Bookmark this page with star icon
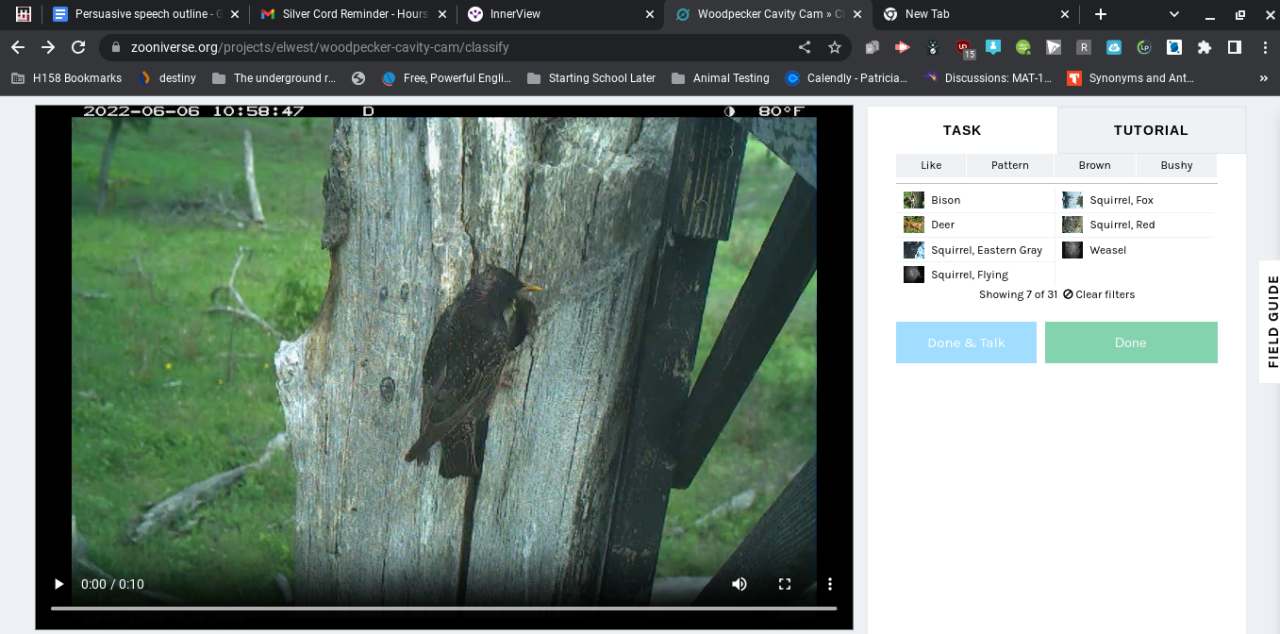 (834, 47)
